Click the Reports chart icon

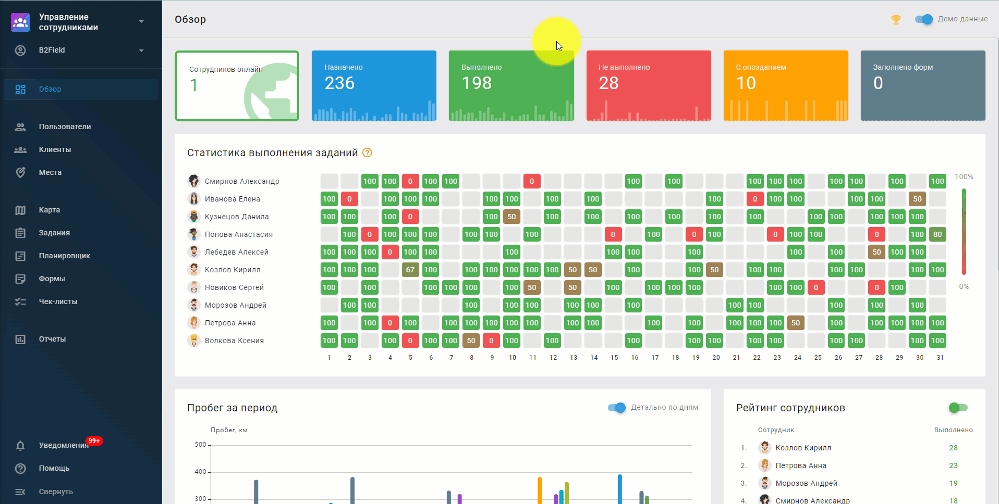coord(20,339)
